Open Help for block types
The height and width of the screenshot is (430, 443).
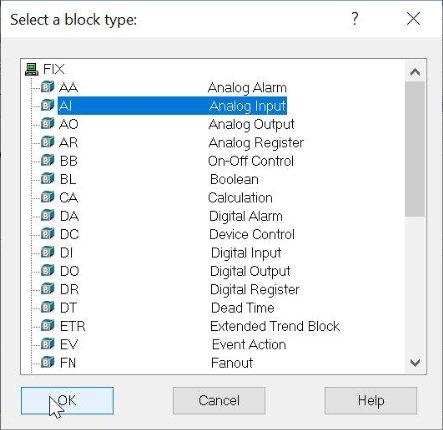[371, 401]
